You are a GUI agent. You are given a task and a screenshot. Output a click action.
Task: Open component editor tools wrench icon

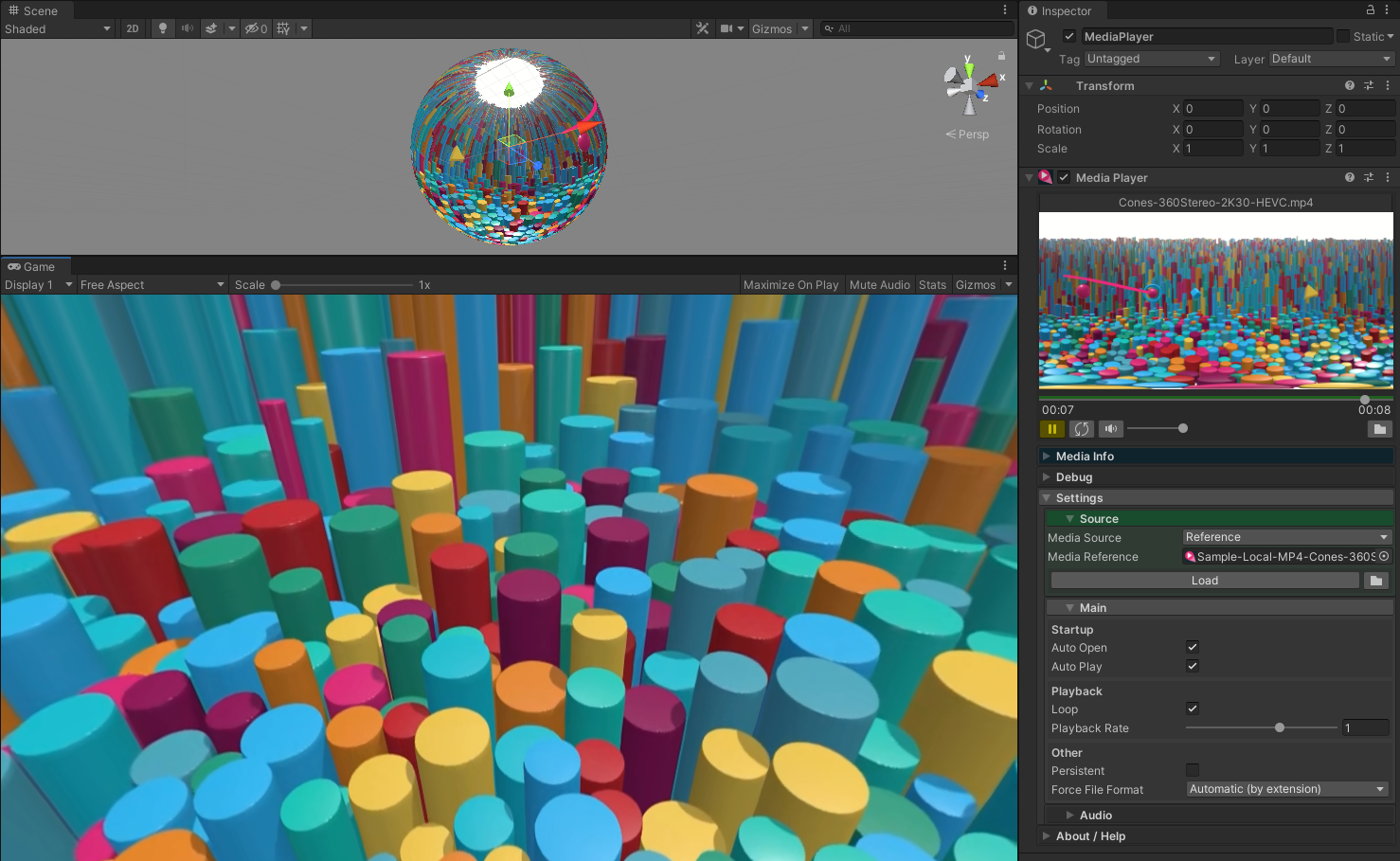pos(702,28)
